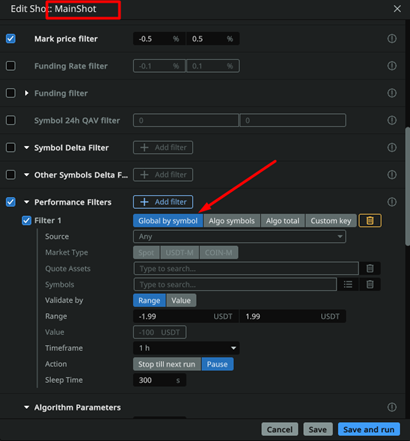This screenshot has height=441, width=410.
Task: Open the Source dropdown set to Any
Action: click(239, 237)
